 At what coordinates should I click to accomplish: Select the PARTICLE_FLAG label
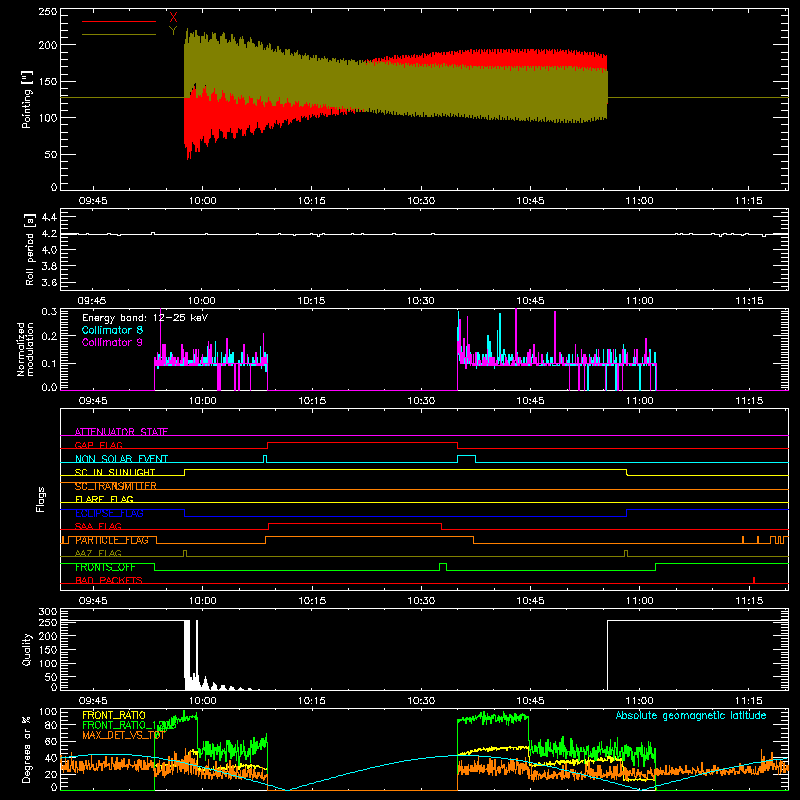pos(112,540)
